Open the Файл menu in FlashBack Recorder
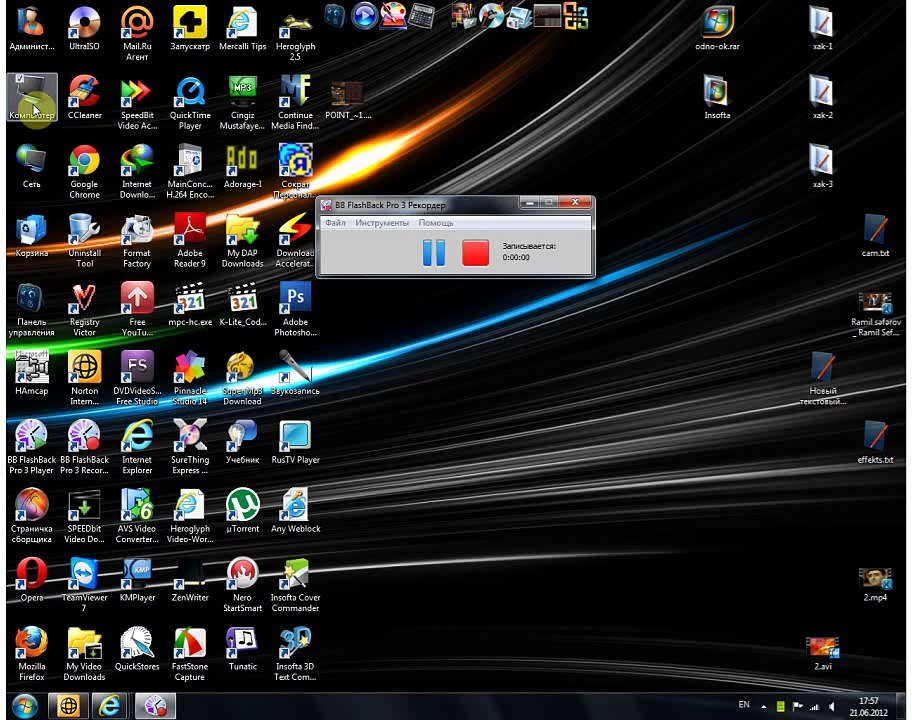Viewport: 912px width, 720px height. click(x=335, y=223)
